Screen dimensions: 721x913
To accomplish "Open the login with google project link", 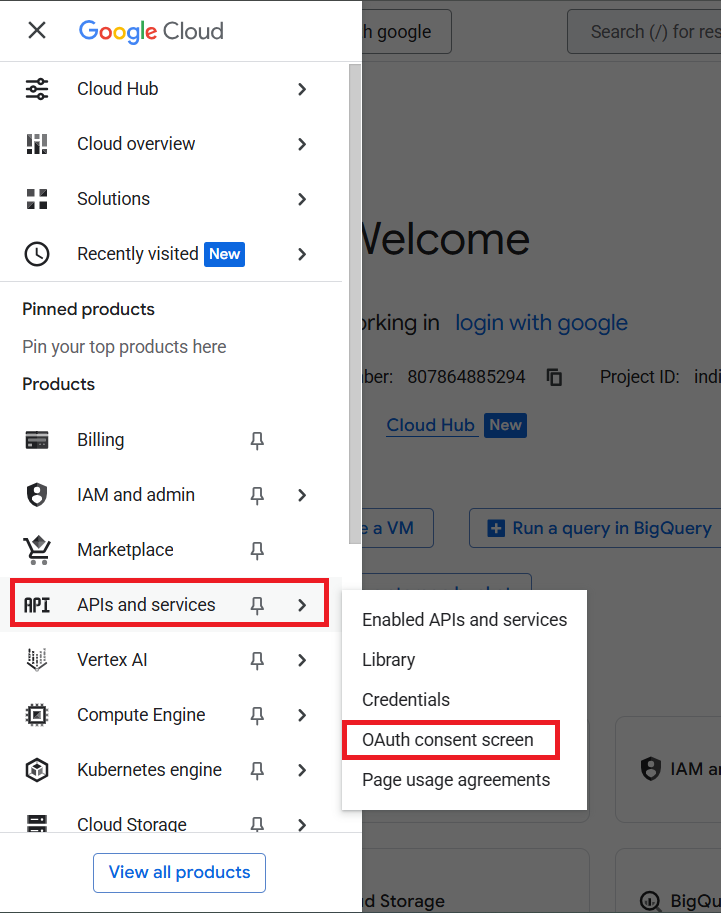I will (541, 323).
